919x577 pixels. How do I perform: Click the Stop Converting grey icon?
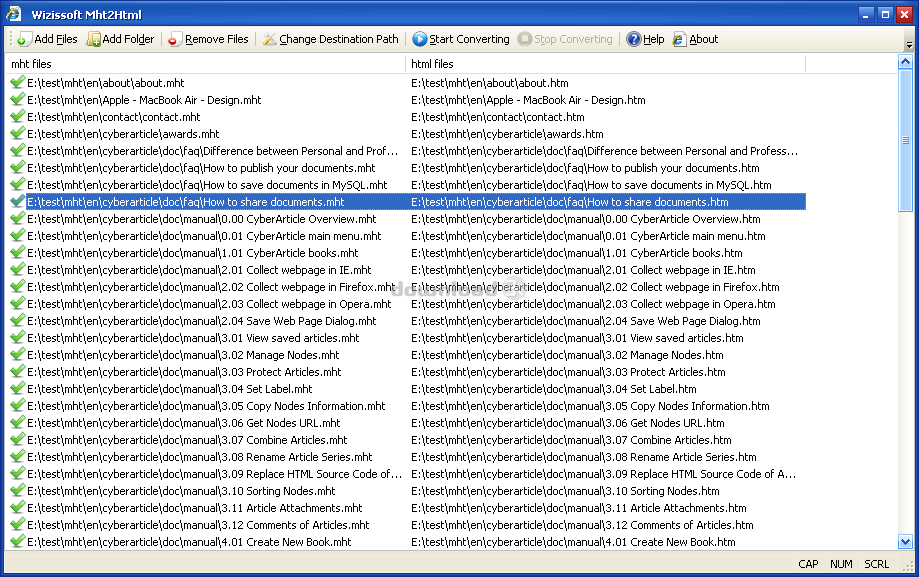[x=525, y=39]
